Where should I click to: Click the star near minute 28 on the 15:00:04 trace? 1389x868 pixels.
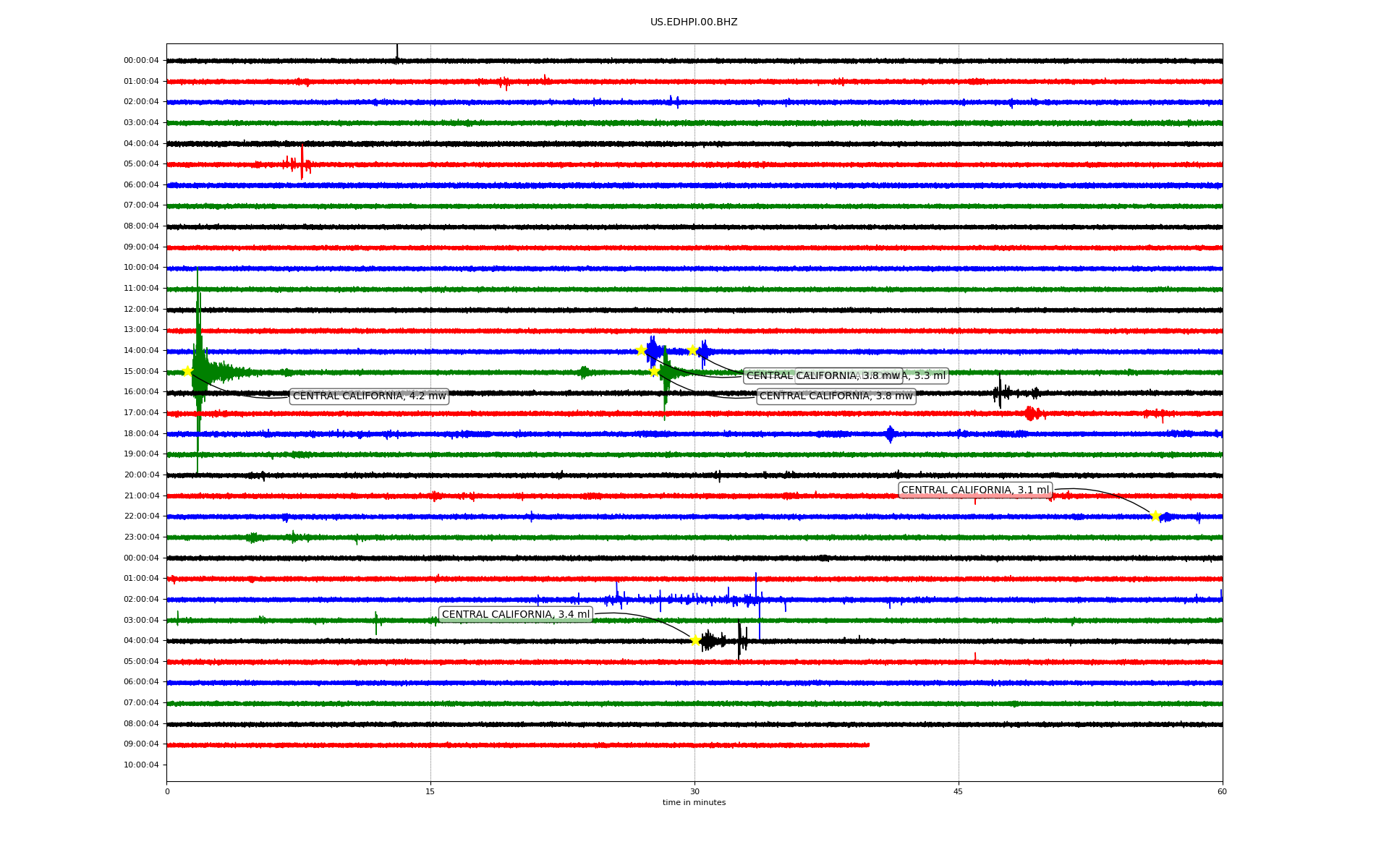654,372
